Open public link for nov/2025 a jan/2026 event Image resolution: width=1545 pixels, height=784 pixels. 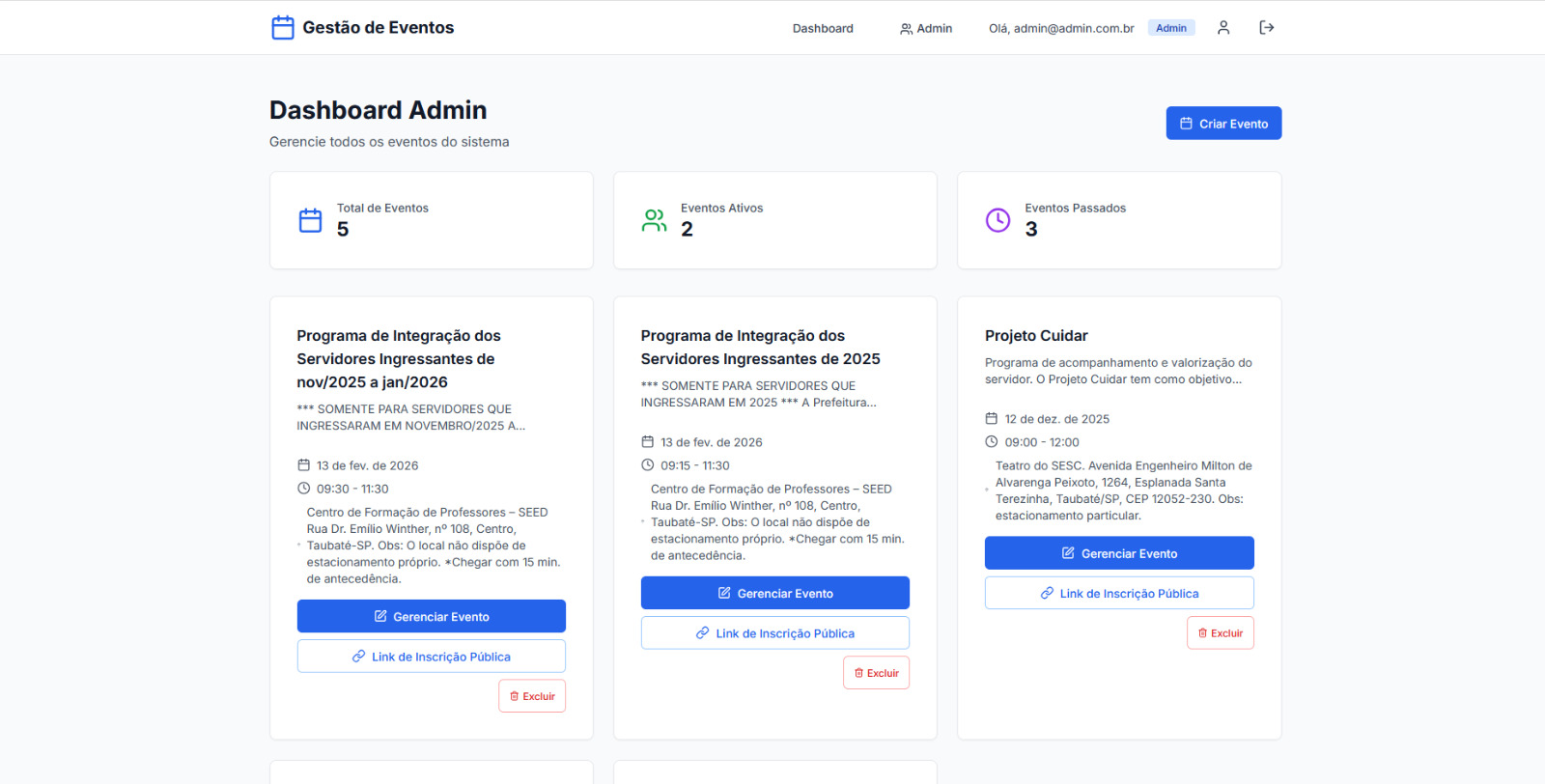[x=431, y=657]
